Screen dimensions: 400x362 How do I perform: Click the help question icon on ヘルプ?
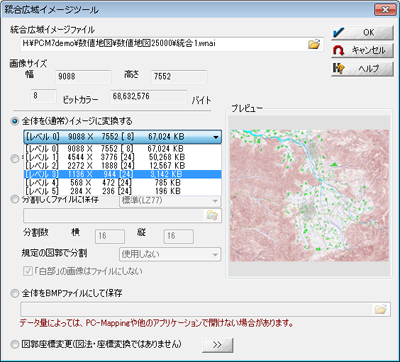click(339, 69)
